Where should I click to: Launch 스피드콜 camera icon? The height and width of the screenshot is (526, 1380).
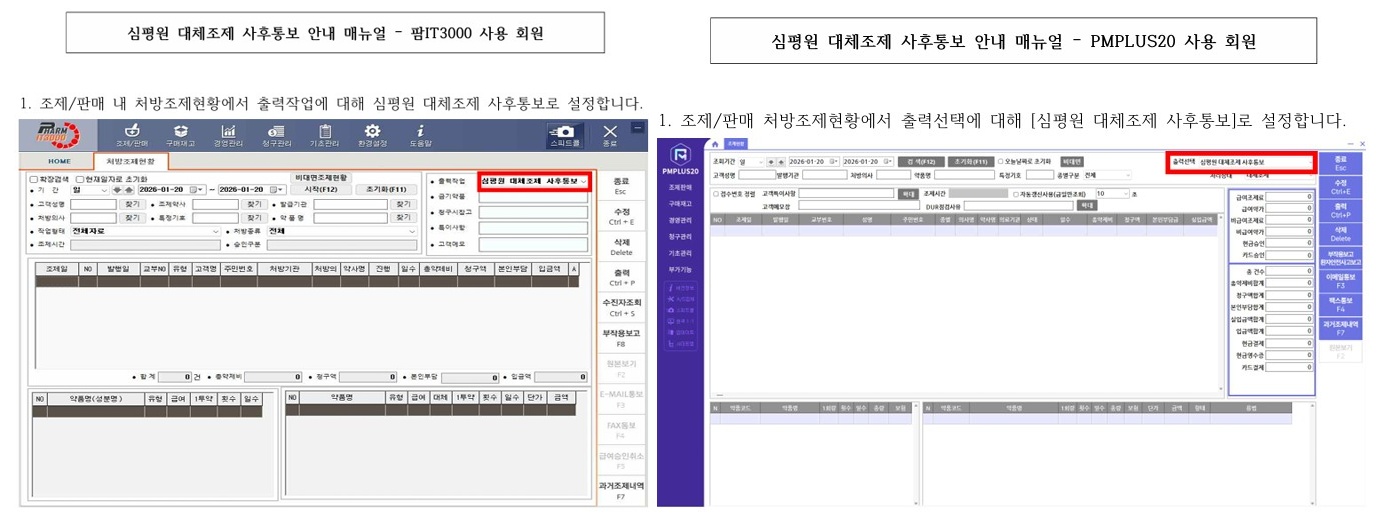(x=565, y=136)
